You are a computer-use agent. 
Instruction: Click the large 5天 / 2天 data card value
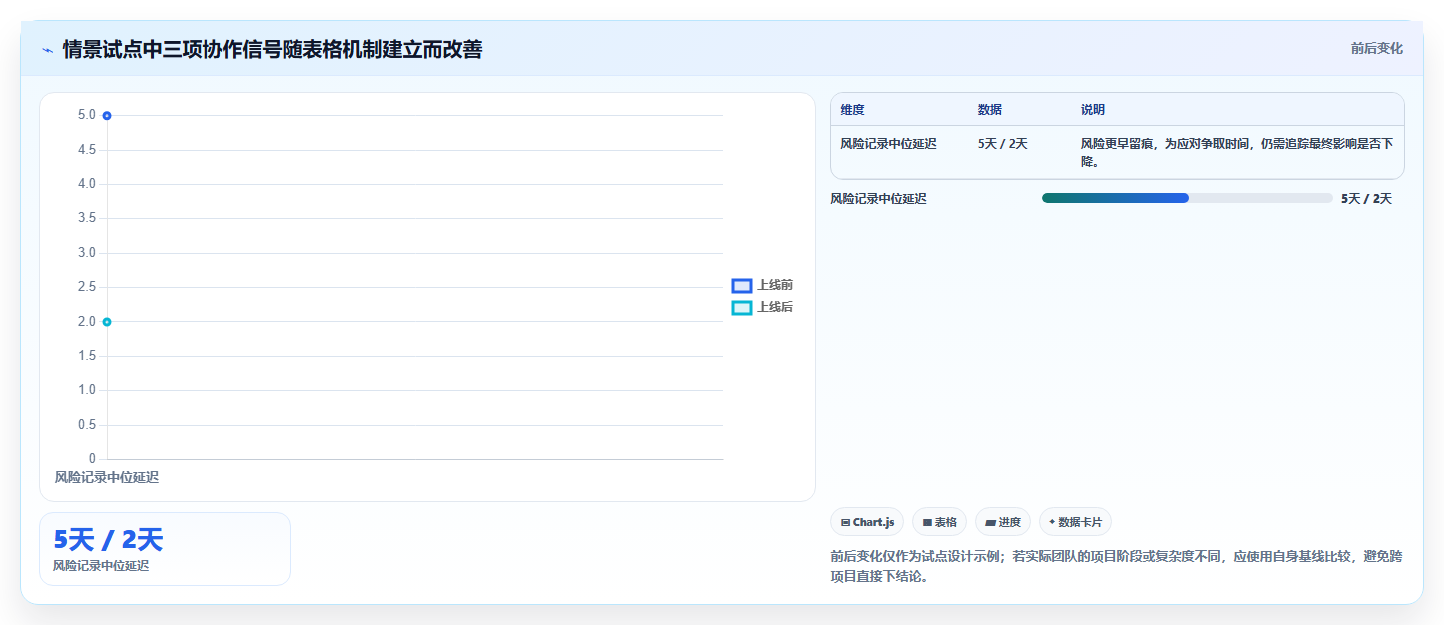[x=108, y=540]
